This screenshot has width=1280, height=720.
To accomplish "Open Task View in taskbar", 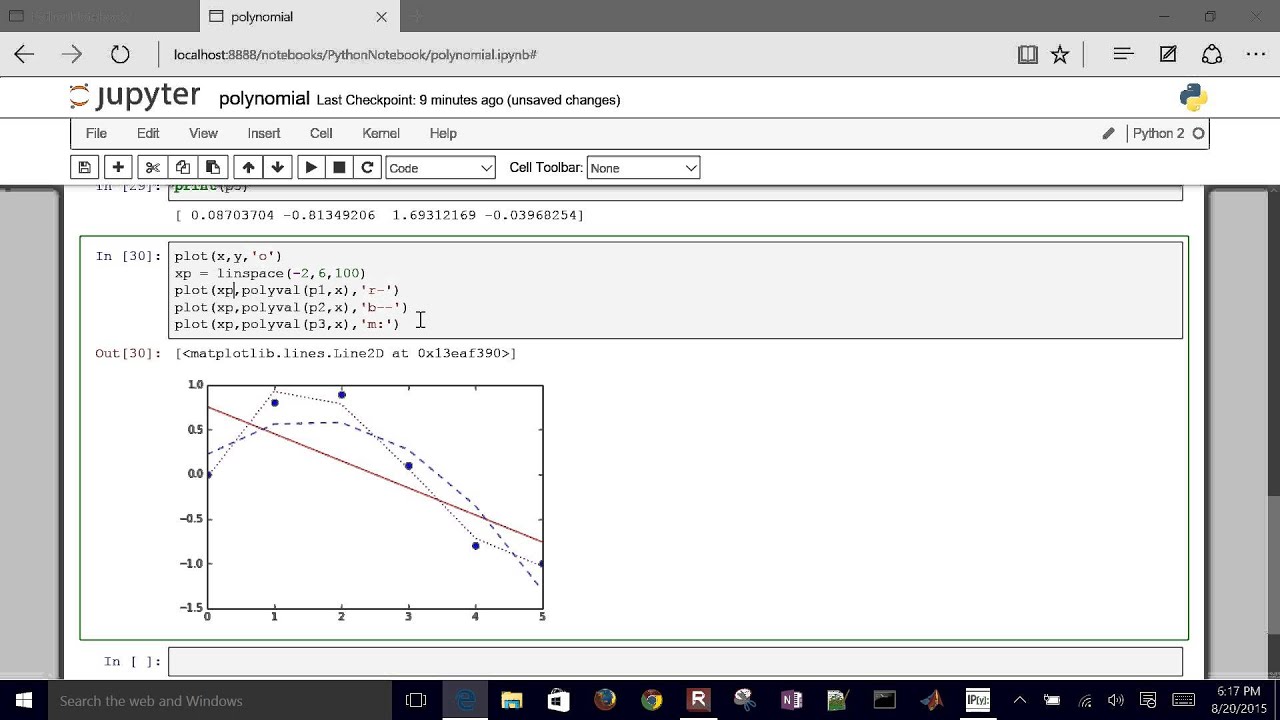I will point(416,700).
